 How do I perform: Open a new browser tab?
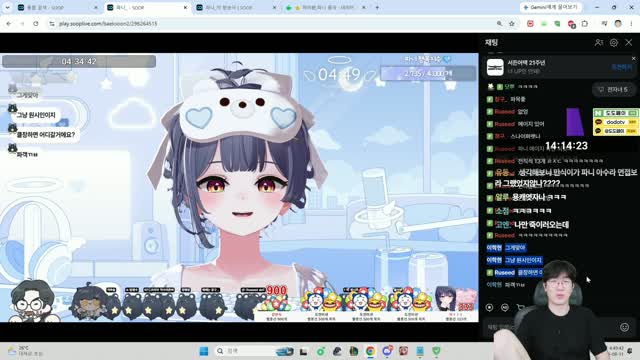pos(377,7)
